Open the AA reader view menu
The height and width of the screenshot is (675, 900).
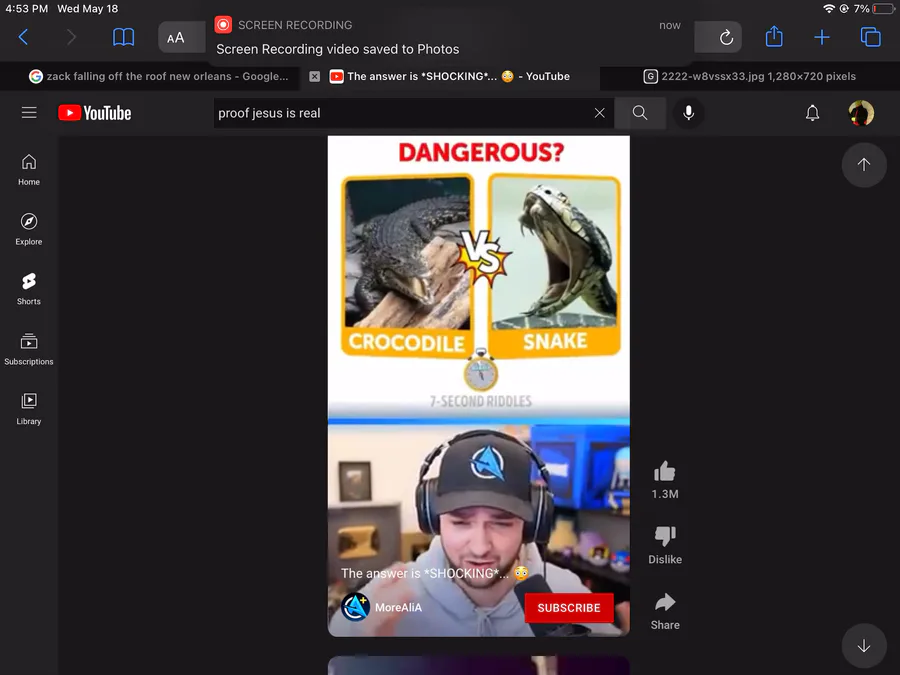point(176,38)
